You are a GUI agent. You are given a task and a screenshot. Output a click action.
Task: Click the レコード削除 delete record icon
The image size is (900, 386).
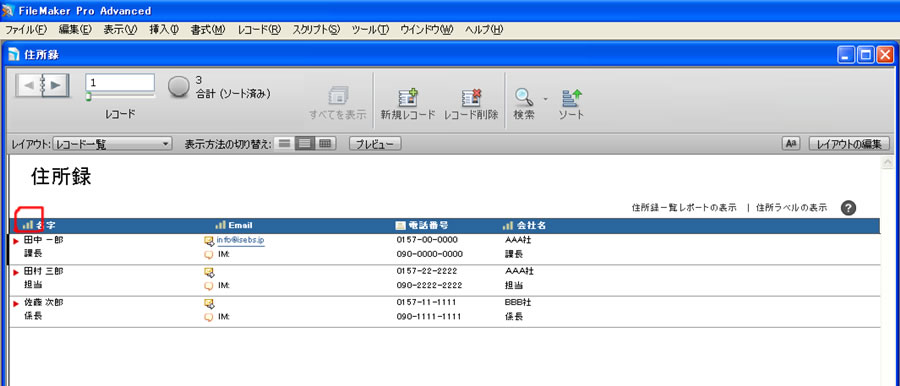click(471, 97)
